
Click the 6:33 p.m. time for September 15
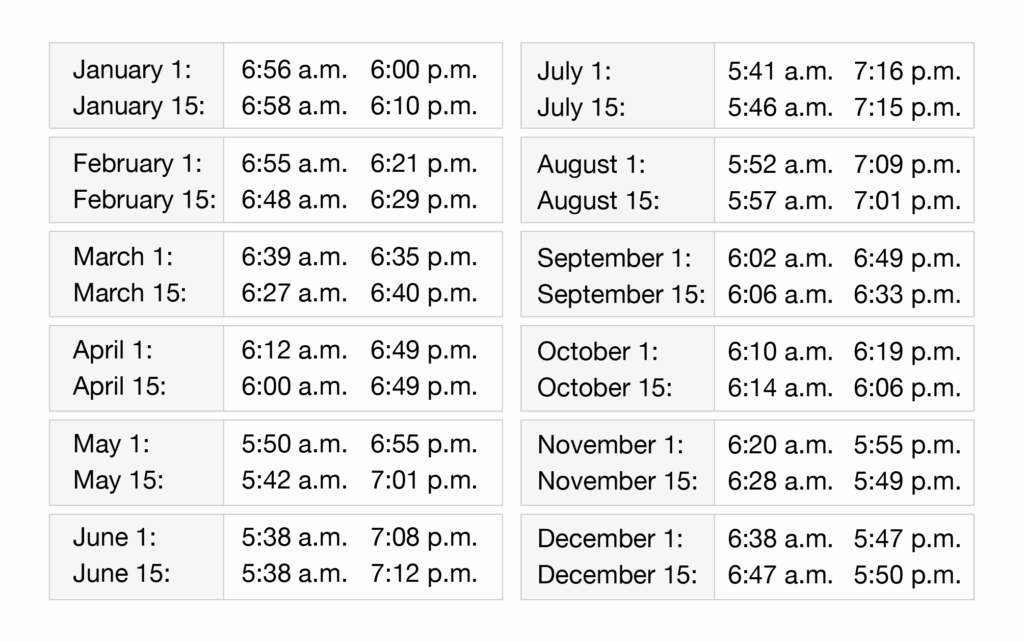coord(907,295)
